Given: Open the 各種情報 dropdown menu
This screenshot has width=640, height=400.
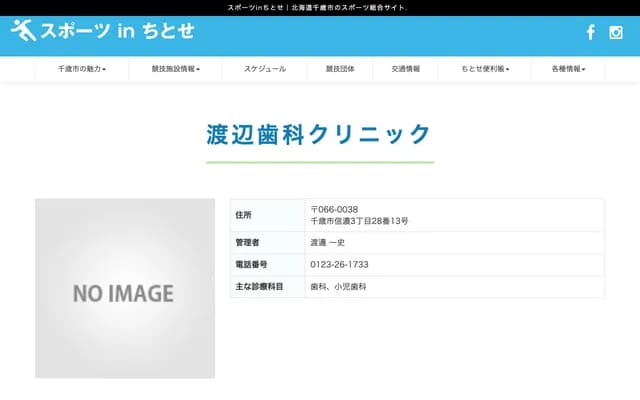Looking at the screenshot, I should (568, 69).
